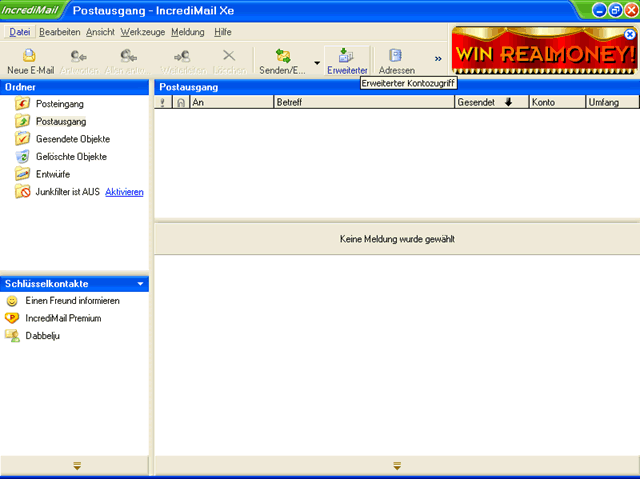Sort by the Betreff column header

click(364, 102)
